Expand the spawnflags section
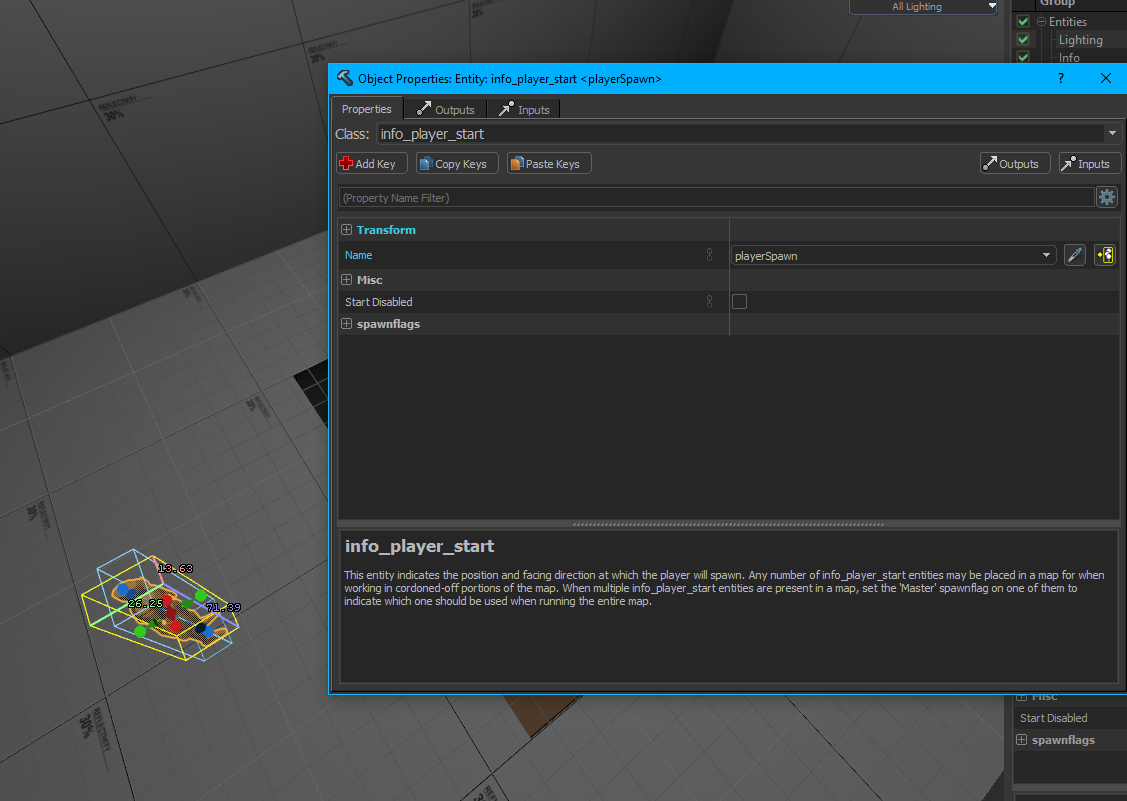This screenshot has width=1127, height=801. 346,323
